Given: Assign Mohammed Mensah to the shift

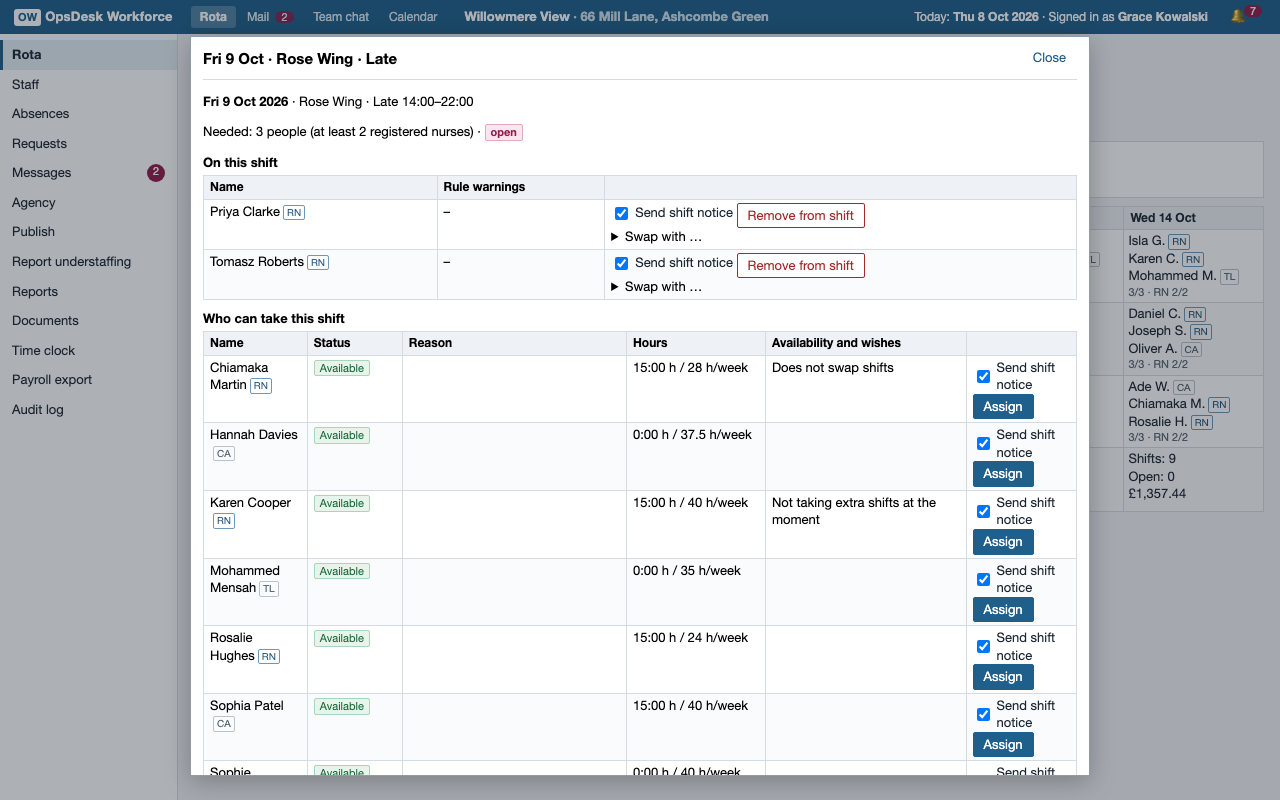Looking at the screenshot, I should tap(1003, 609).
